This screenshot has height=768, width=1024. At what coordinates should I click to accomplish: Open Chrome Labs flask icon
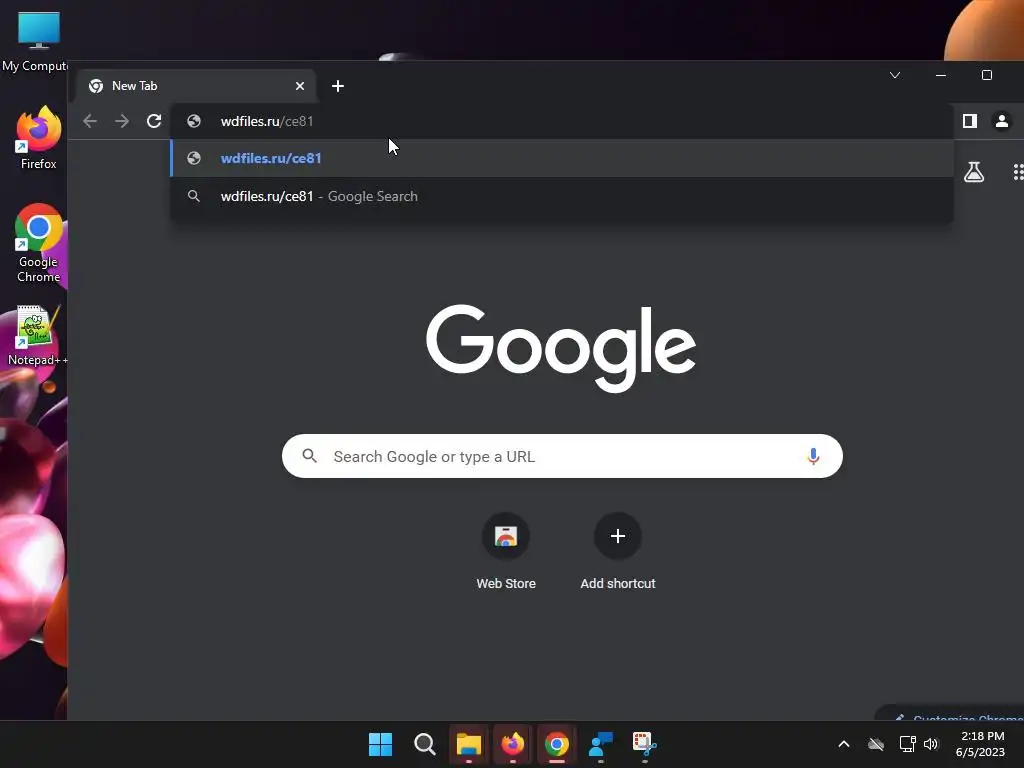click(x=974, y=172)
